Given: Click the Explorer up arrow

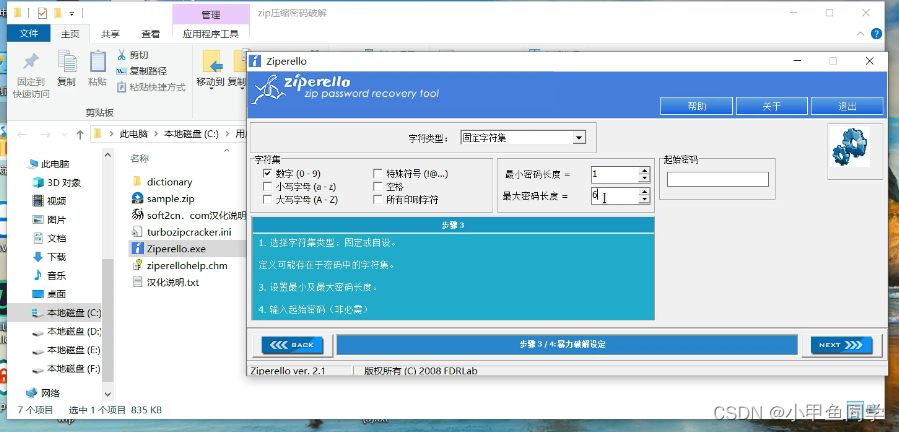Looking at the screenshot, I should click(x=80, y=135).
